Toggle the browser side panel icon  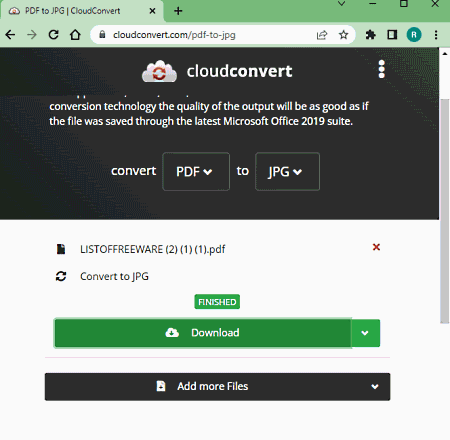(392, 35)
